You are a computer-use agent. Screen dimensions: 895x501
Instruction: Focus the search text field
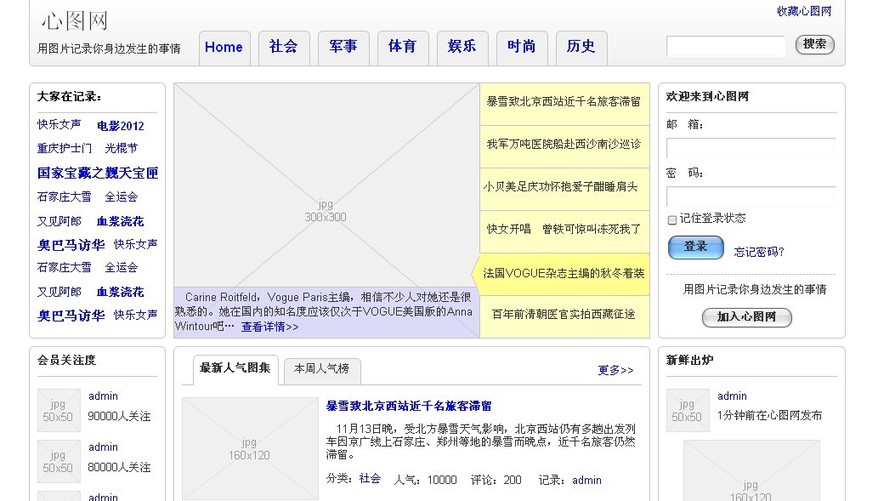(x=725, y=46)
